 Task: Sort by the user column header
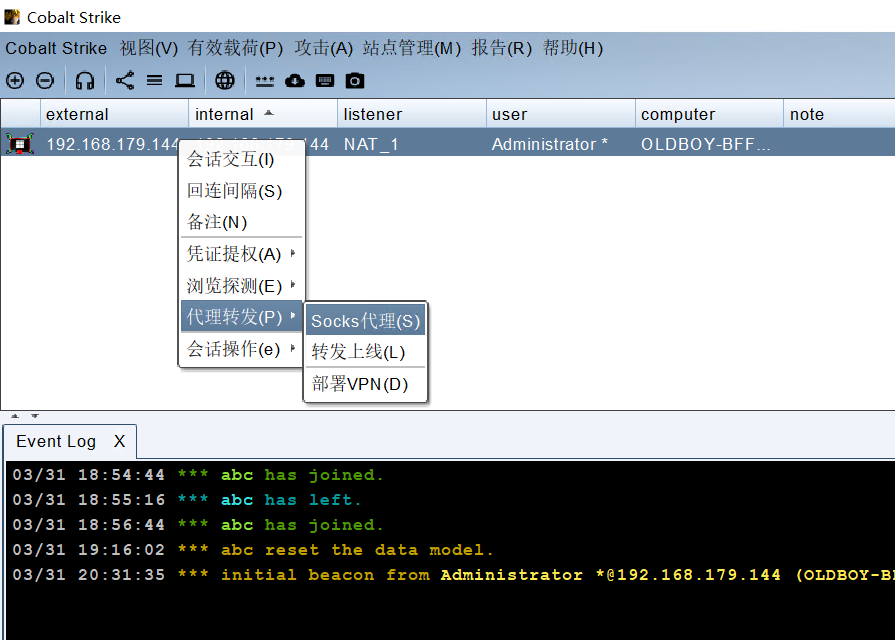click(x=561, y=114)
